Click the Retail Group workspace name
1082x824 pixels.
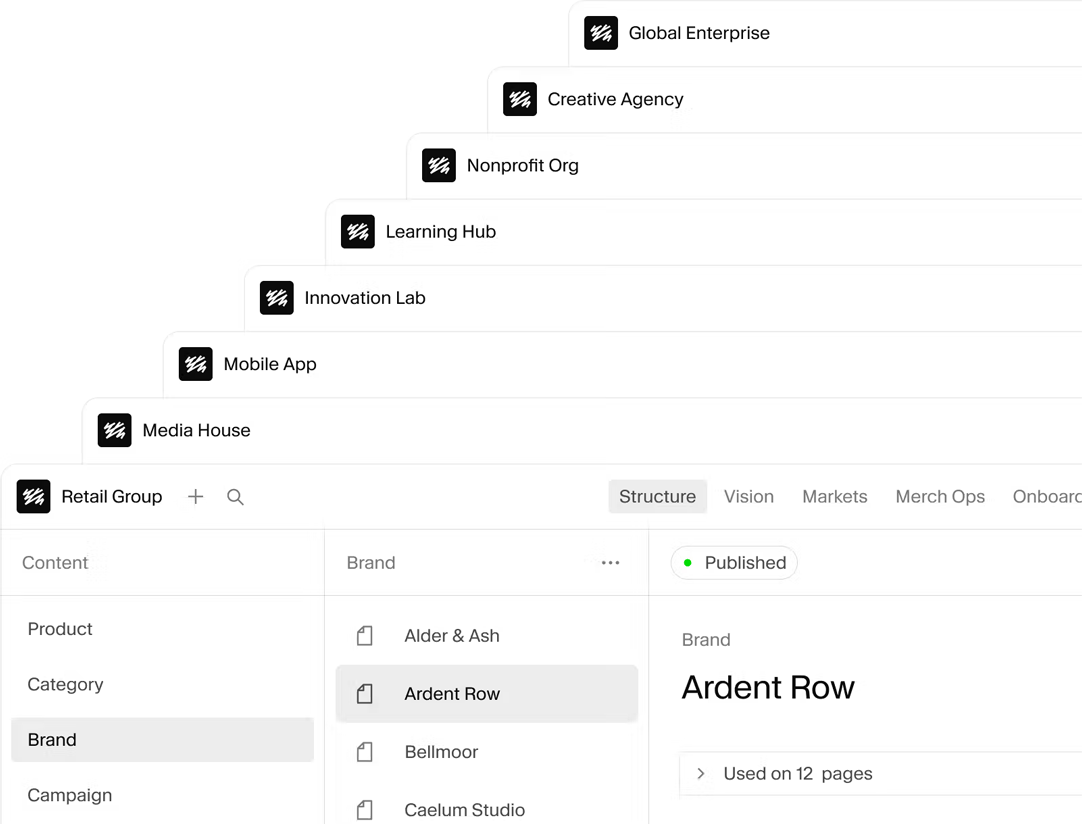[112, 497]
